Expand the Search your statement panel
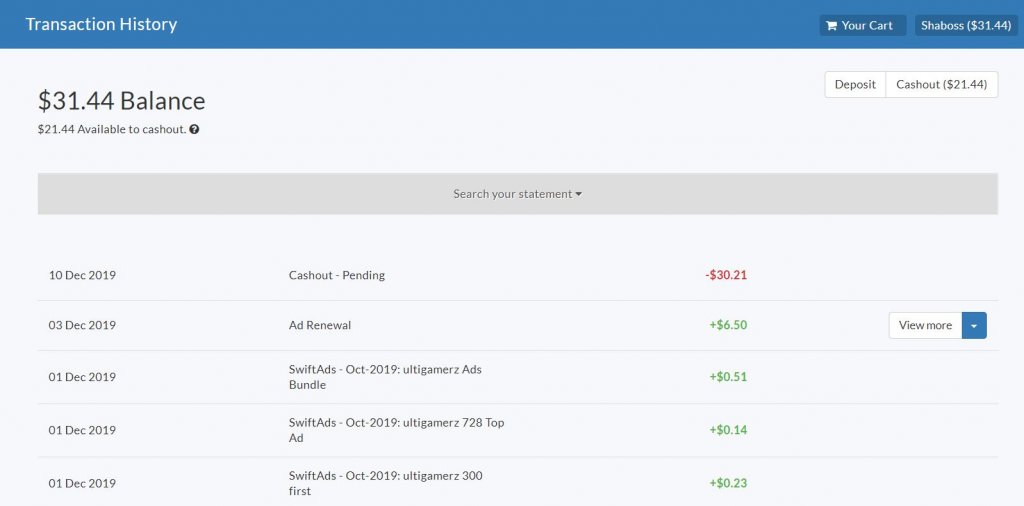The image size is (1024, 506). tap(517, 194)
